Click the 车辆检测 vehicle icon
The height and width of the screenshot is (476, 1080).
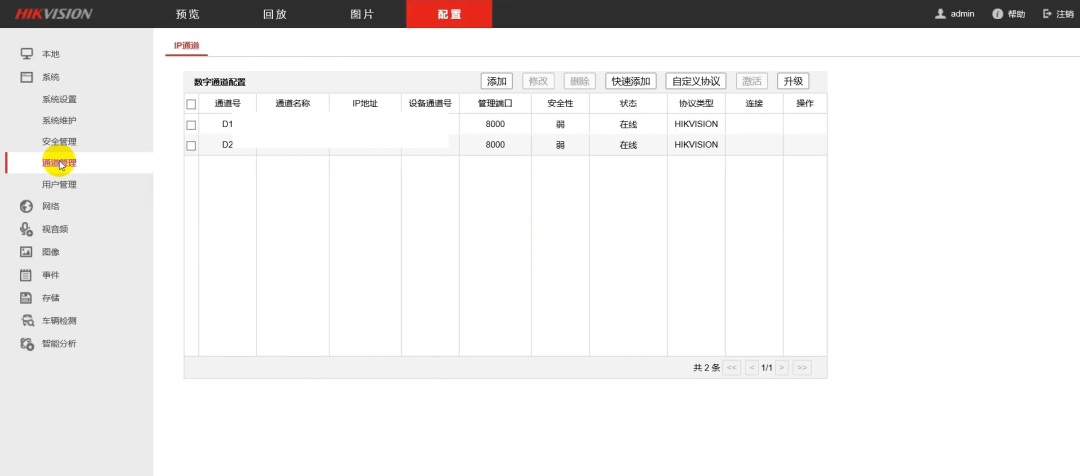(27, 321)
